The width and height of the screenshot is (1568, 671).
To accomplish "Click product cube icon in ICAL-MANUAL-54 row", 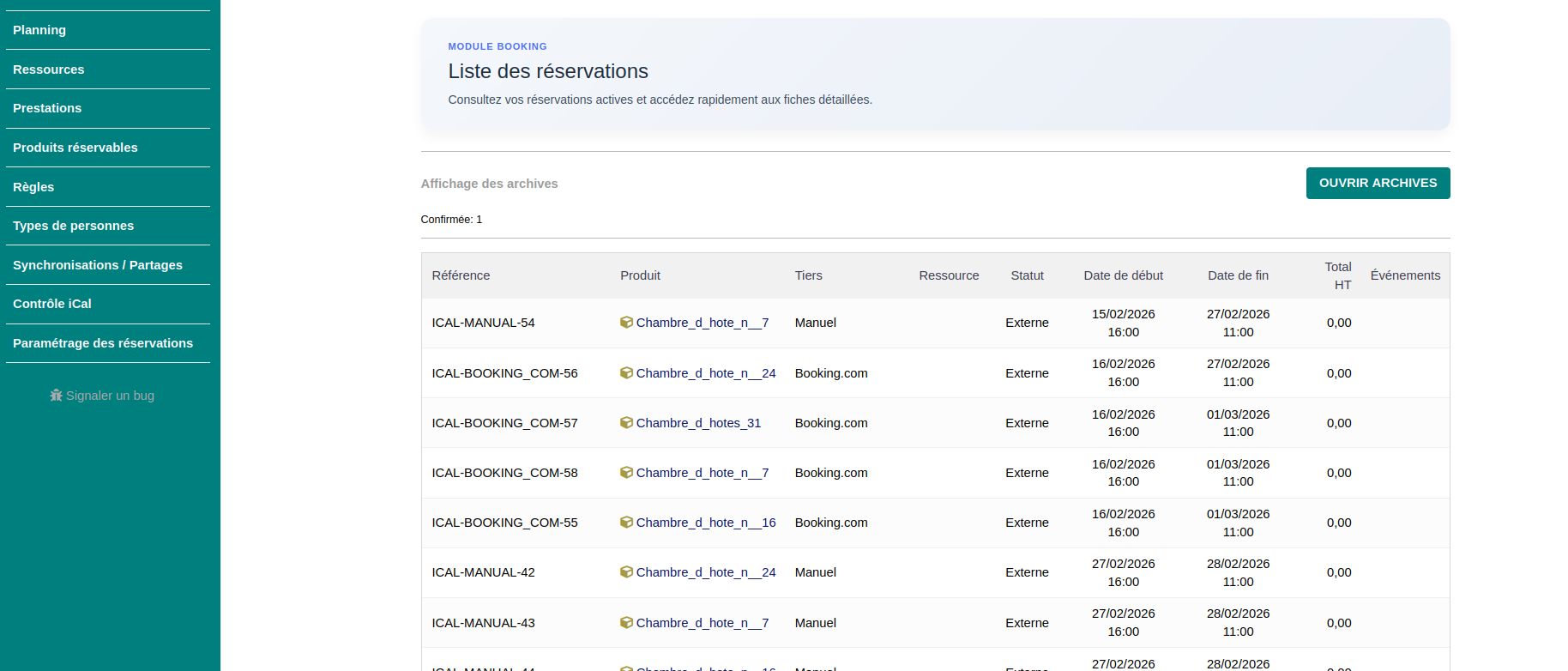I will point(626,323).
